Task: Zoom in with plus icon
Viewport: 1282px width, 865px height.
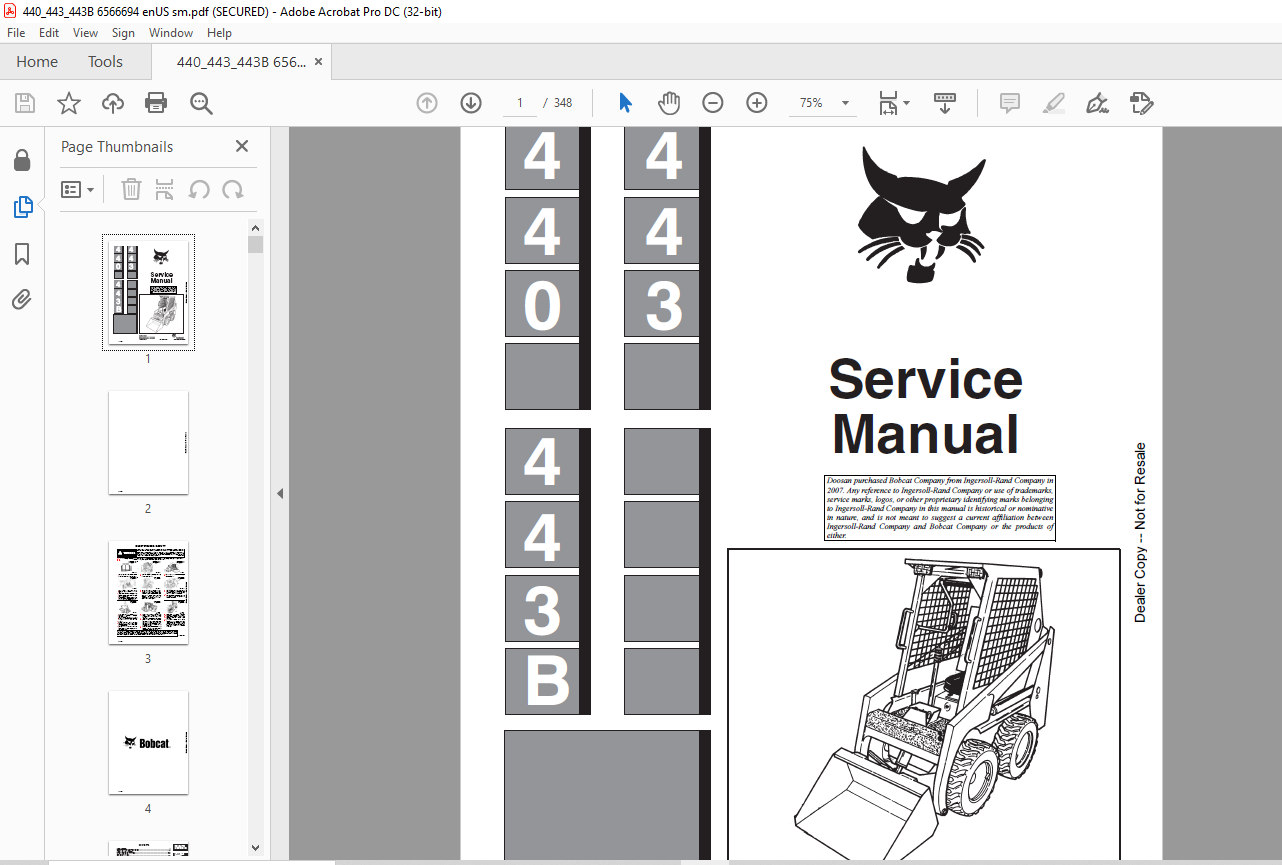Action: (756, 103)
